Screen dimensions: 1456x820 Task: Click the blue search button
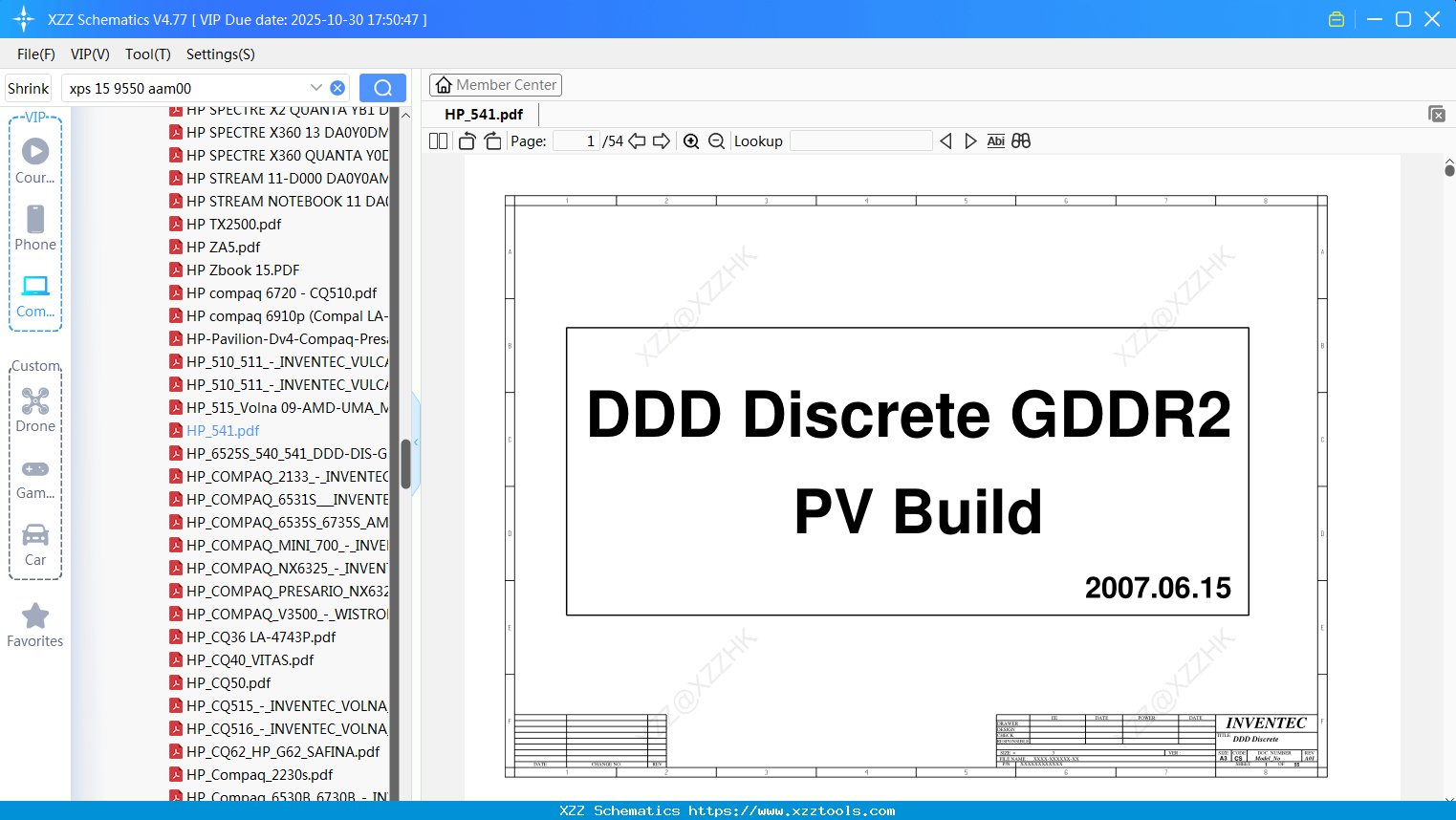click(382, 88)
